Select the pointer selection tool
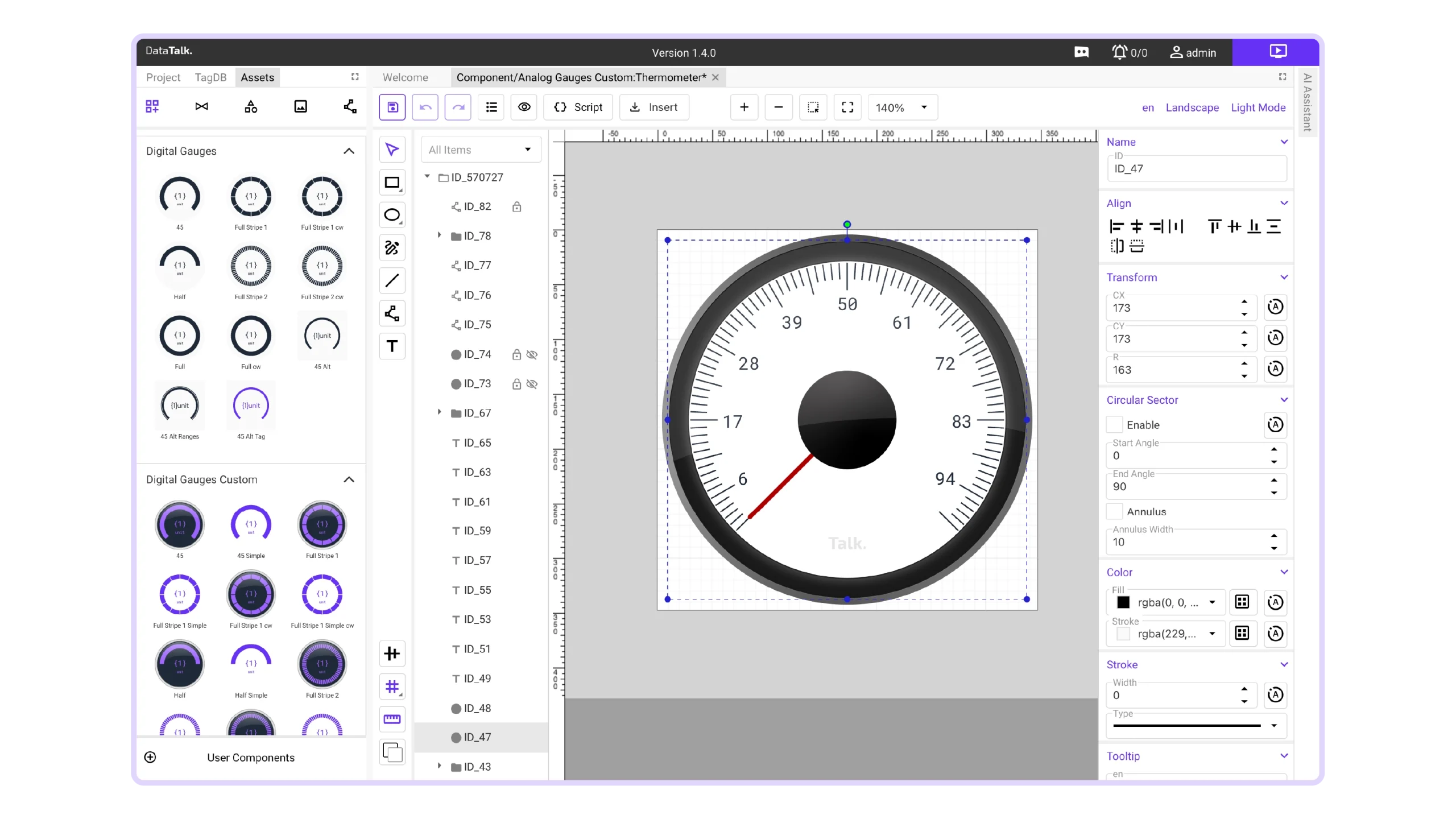The height and width of the screenshot is (819, 1456). pyautogui.click(x=392, y=150)
